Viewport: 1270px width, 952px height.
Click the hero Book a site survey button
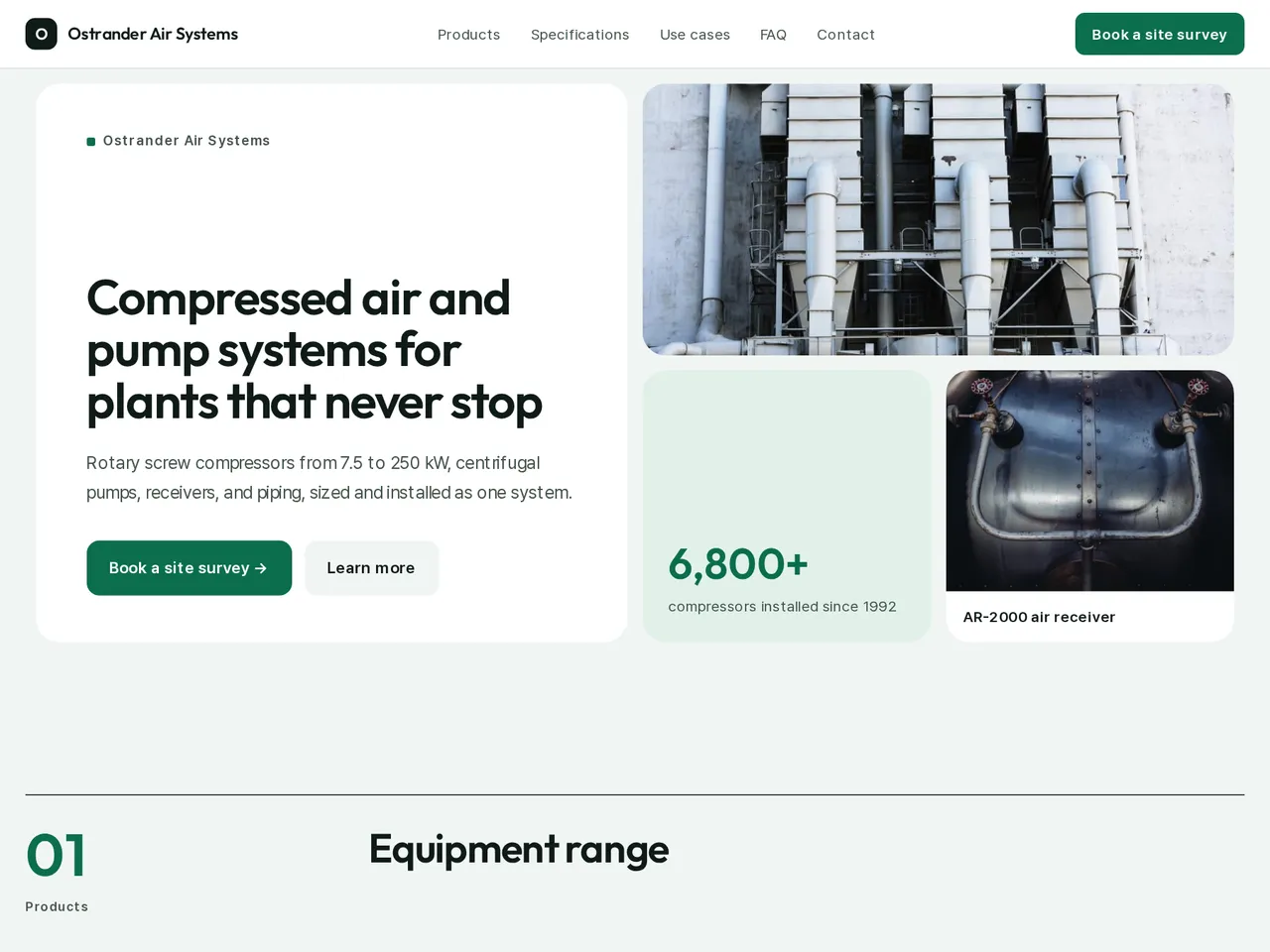point(189,567)
